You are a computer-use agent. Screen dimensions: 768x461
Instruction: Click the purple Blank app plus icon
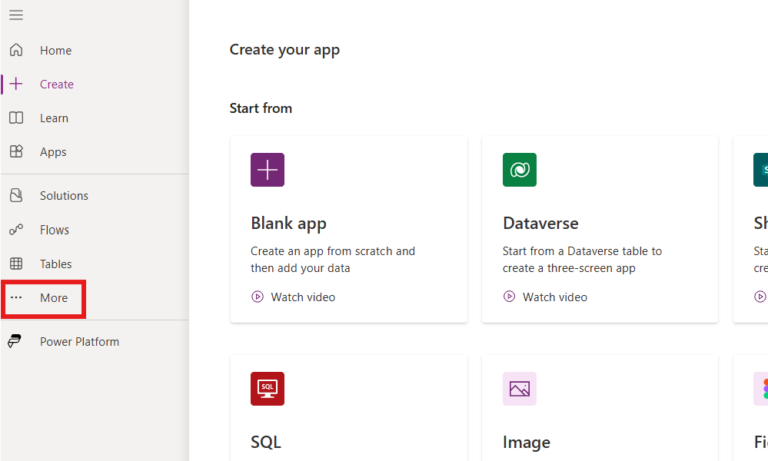click(267, 170)
